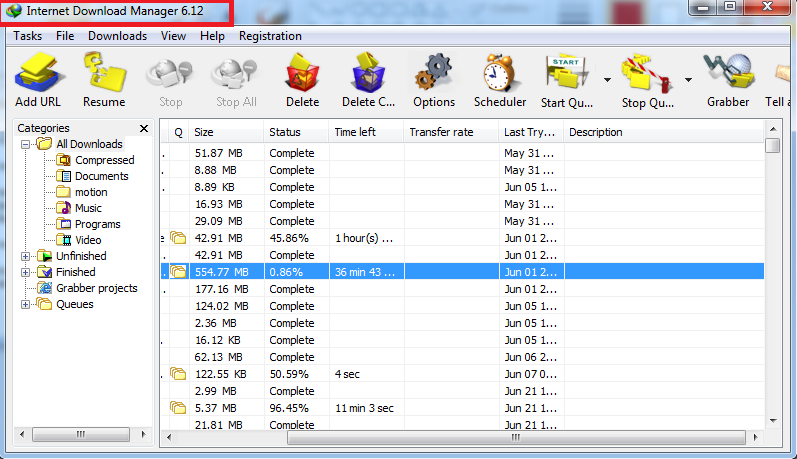This screenshot has height=459, width=797.
Task: Select the 124.02 MB download row
Action: click(463, 306)
